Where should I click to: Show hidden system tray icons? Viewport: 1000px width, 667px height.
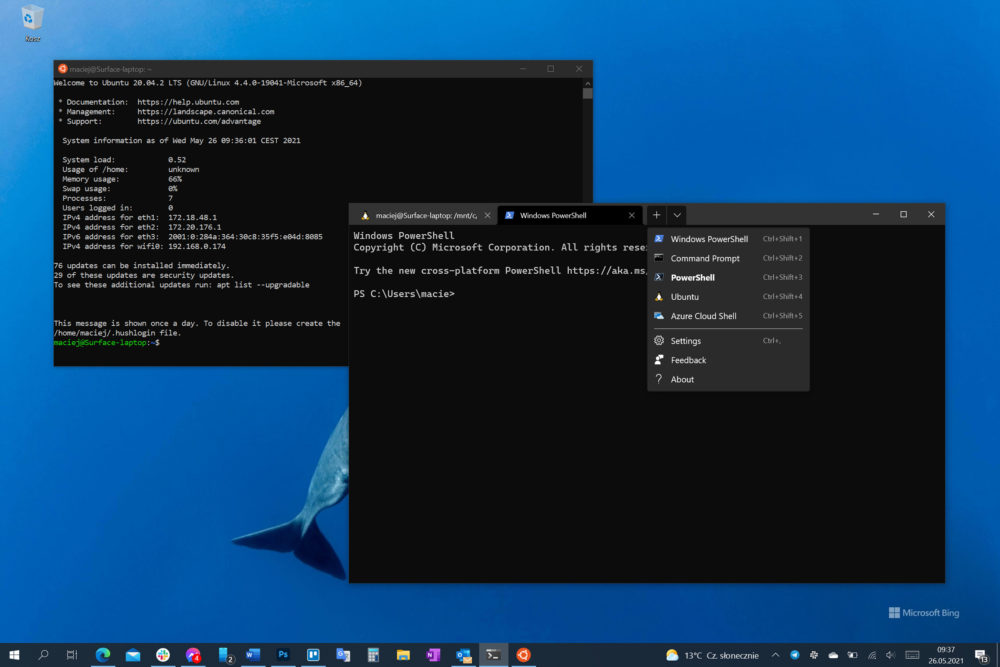[775, 655]
